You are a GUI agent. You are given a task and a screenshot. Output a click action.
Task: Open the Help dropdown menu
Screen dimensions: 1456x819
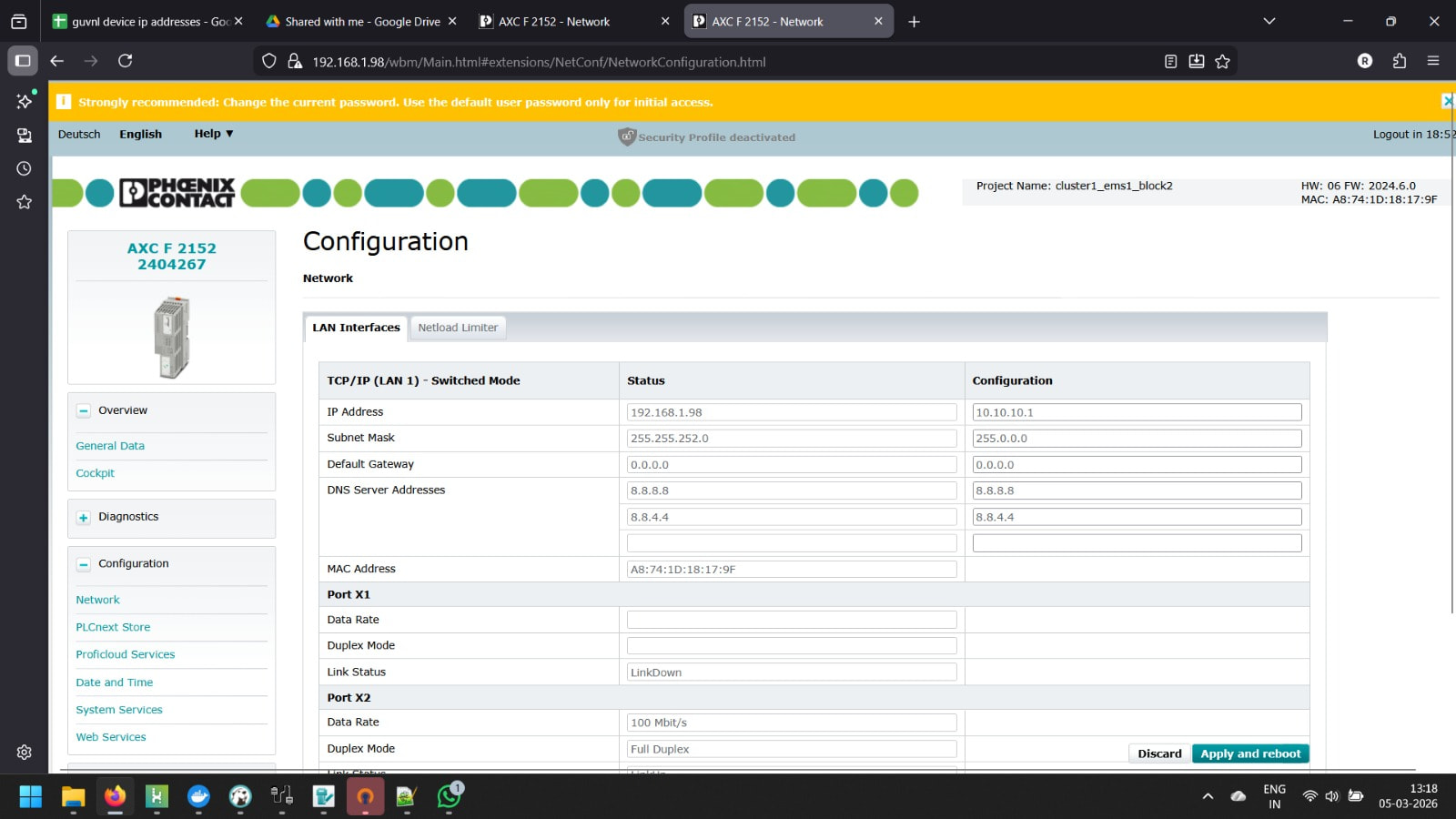[x=213, y=134]
